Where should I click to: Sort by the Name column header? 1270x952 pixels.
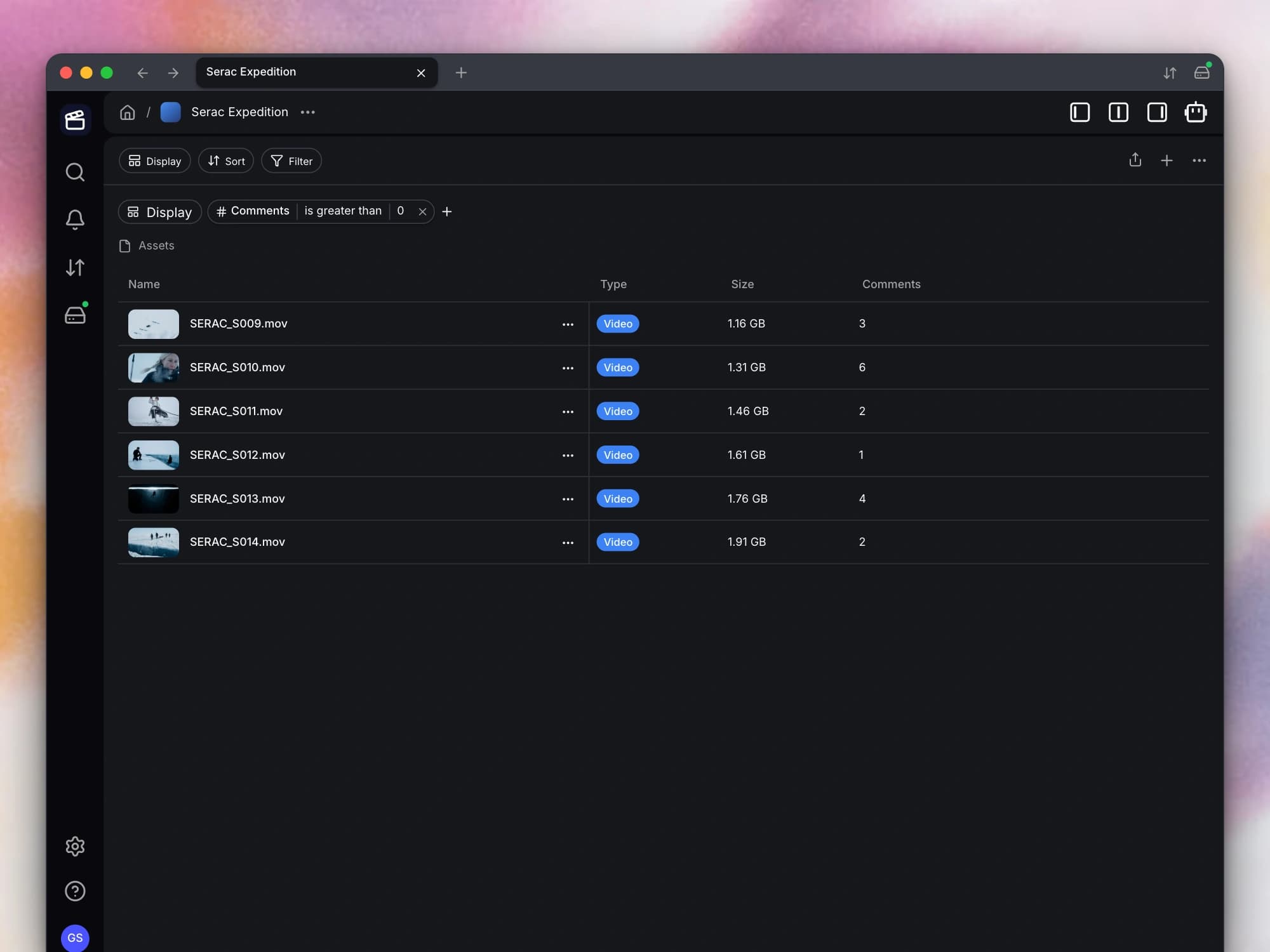click(x=144, y=284)
